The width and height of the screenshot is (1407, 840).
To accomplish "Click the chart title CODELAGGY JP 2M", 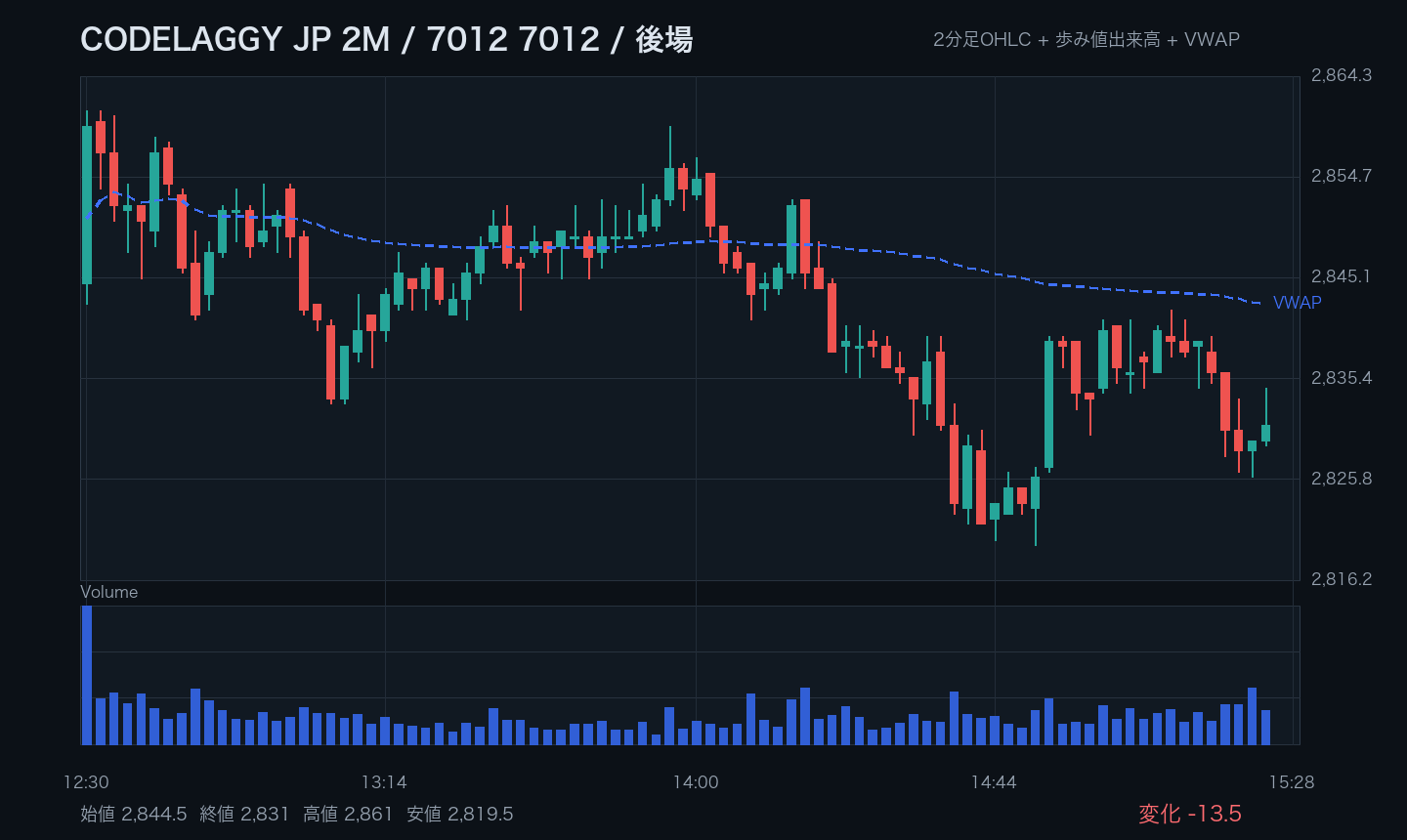I will [234, 39].
